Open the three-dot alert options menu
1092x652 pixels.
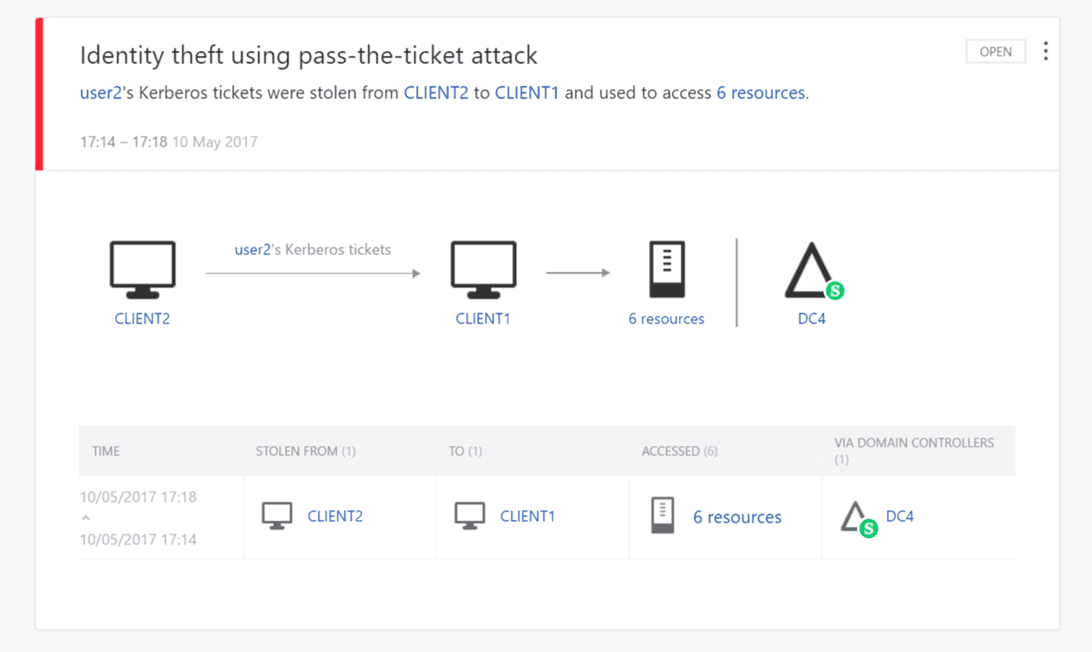tap(1045, 50)
